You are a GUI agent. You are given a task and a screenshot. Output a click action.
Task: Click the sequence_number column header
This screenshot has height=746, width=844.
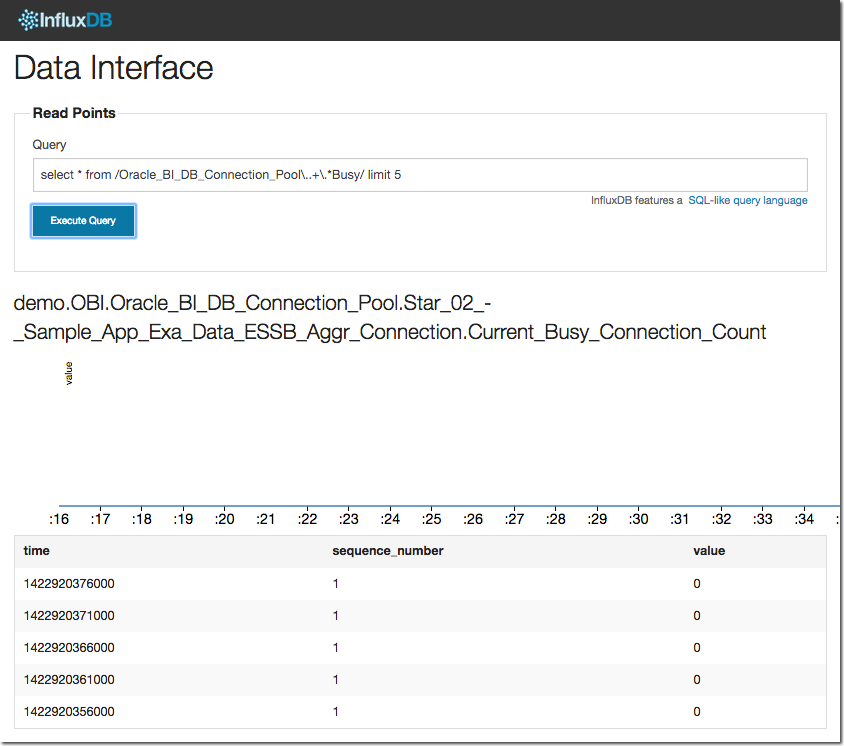[x=387, y=551]
